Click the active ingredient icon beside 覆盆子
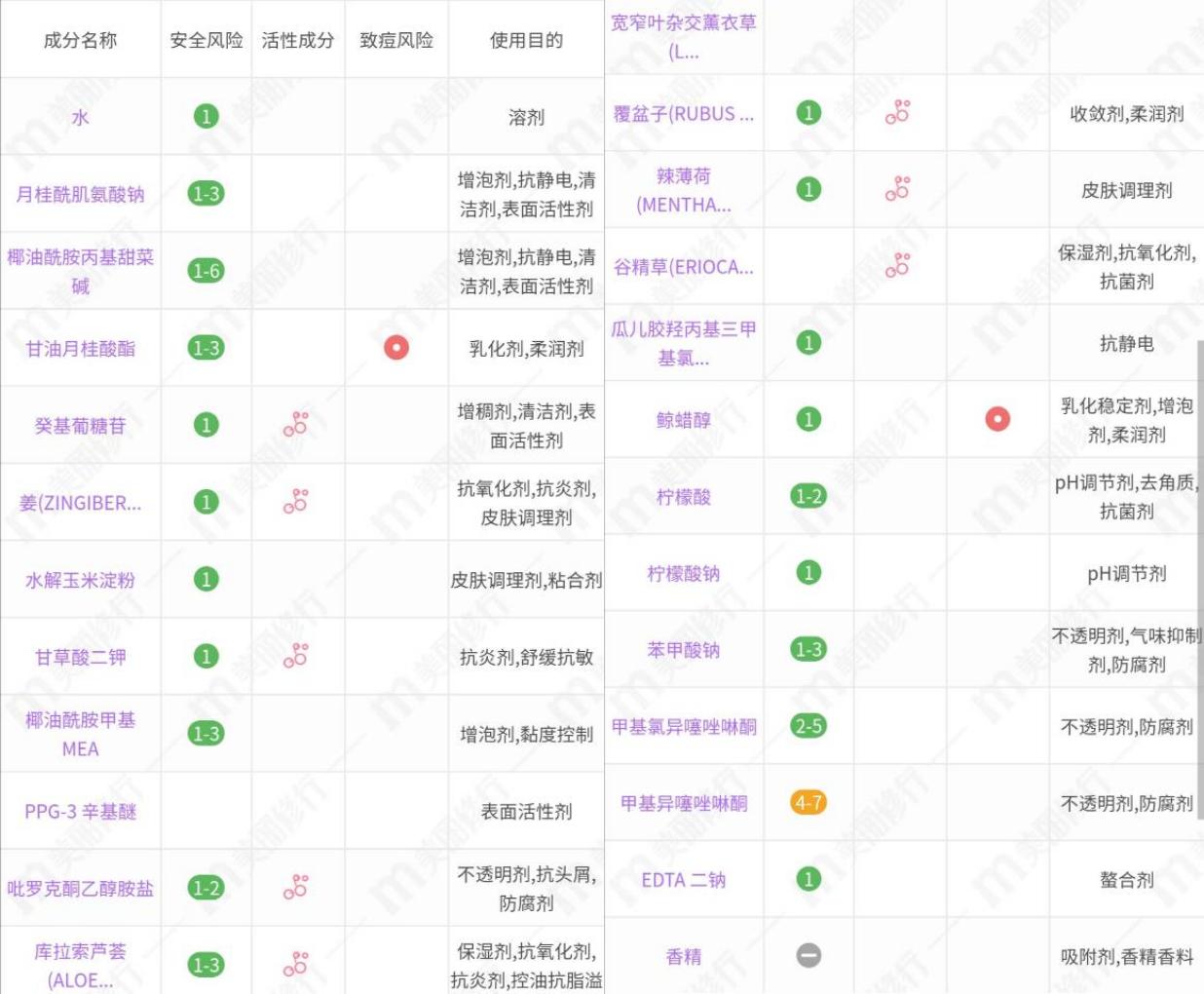Image resolution: width=1204 pixels, height=994 pixels. [x=898, y=112]
